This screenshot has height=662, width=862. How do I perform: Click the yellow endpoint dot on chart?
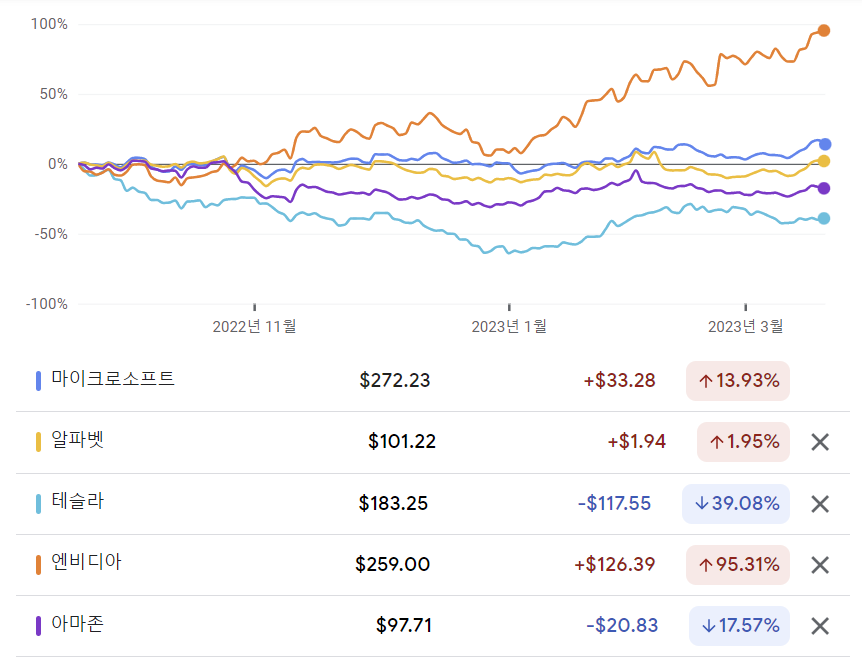(x=824, y=161)
